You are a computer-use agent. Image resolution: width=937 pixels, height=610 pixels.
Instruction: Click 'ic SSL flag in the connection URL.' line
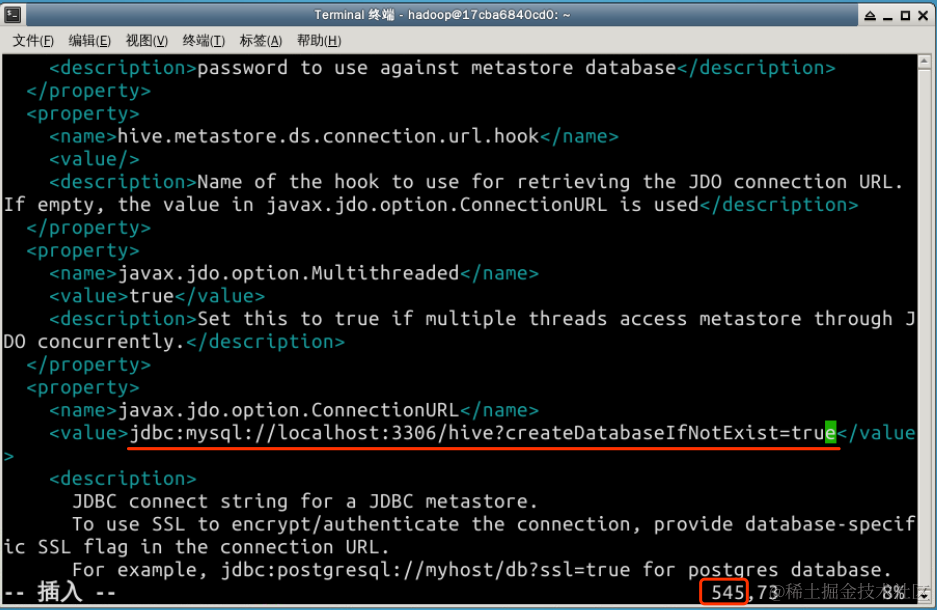click(x=197, y=547)
